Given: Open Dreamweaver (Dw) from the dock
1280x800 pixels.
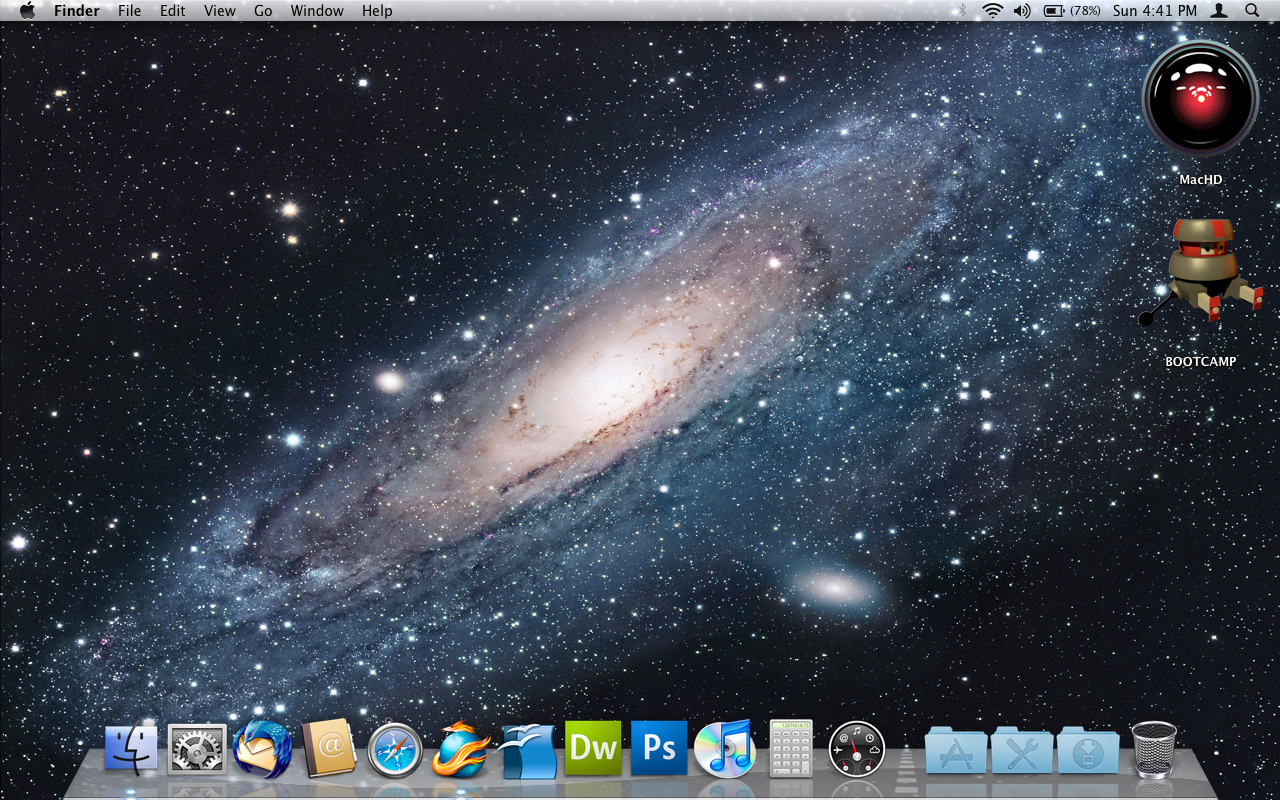Looking at the screenshot, I should click(x=593, y=748).
